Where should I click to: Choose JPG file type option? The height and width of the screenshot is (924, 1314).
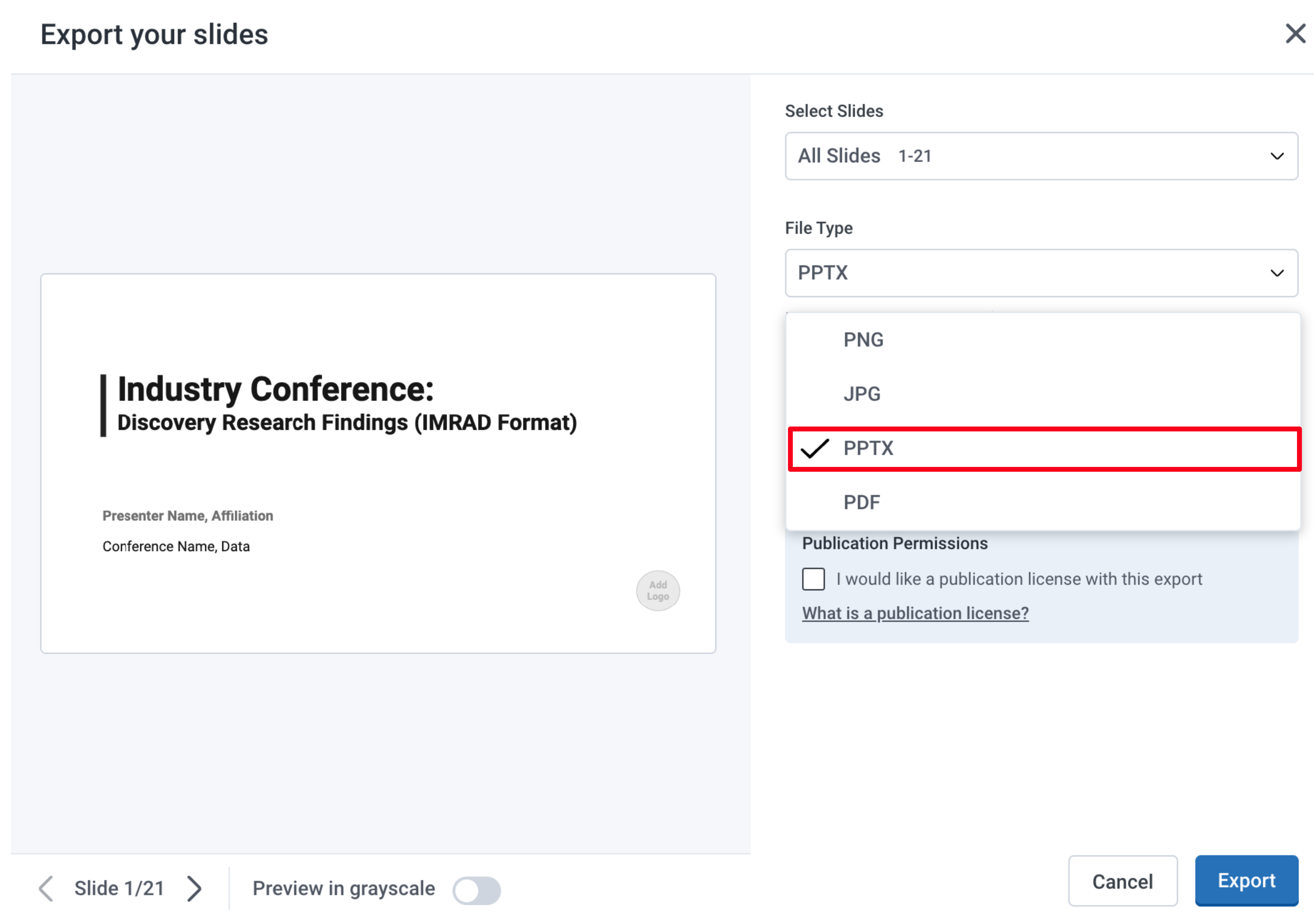click(862, 394)
